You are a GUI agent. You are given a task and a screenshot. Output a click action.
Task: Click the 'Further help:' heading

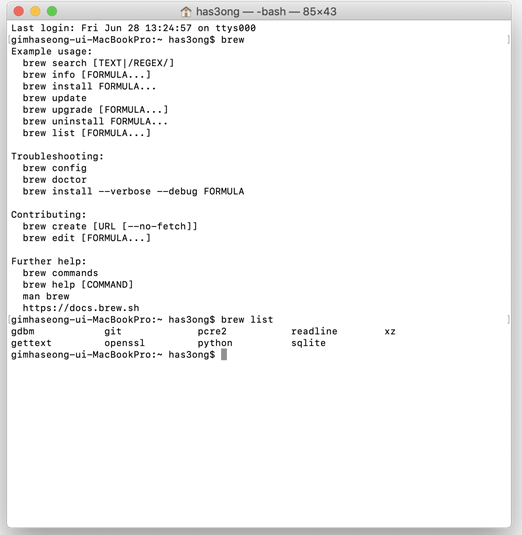pyautogui.click(x=48, y=261)
